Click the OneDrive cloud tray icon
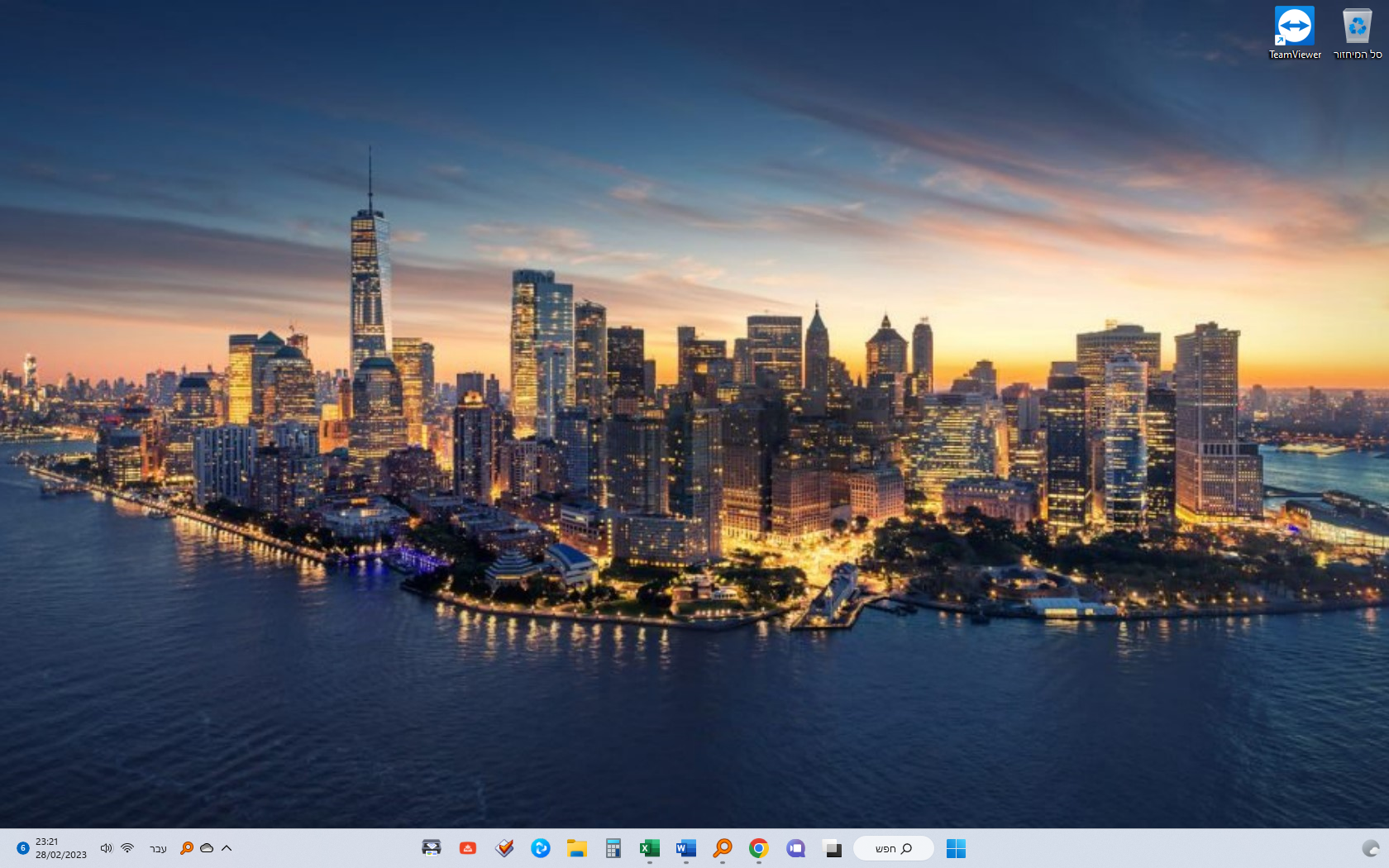Image resolution: width=1389 pixels, height=868 pixels. pyautogui.click(x=207, y=848)
